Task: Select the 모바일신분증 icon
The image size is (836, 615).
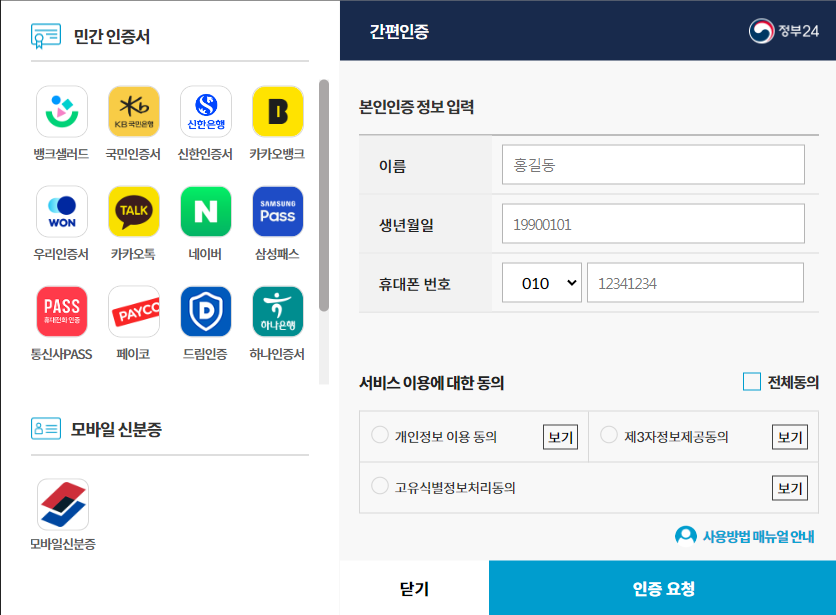Action: click(63, 504)
